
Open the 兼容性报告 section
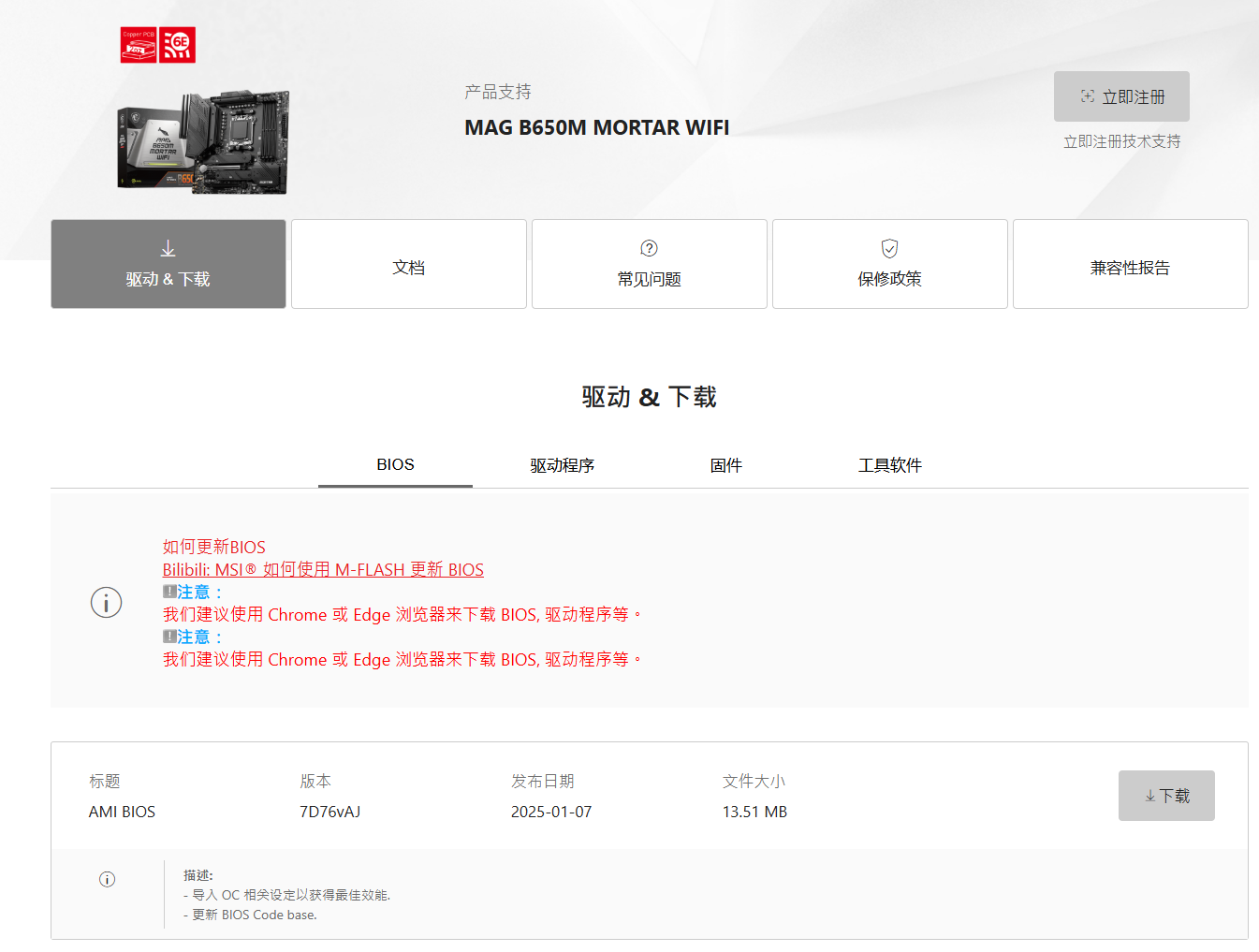point(1130,265)
